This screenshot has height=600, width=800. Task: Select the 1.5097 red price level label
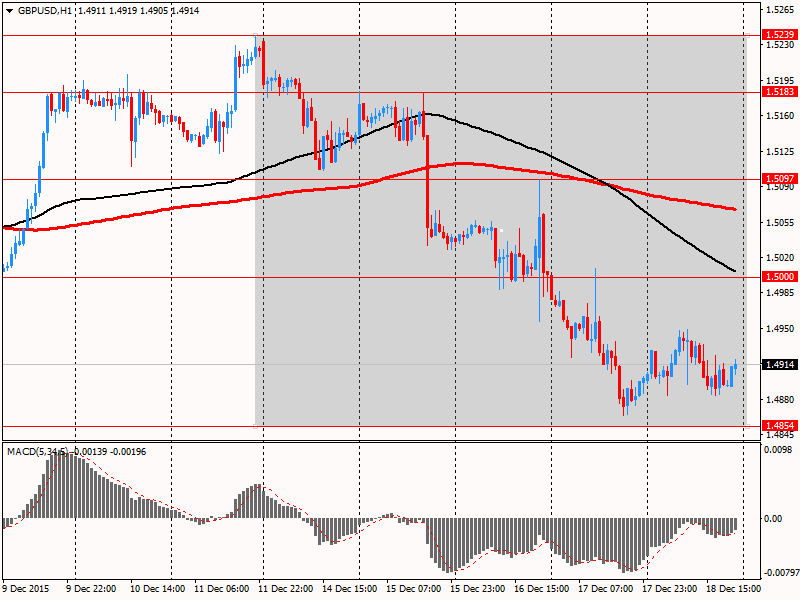click(x=780, y=179)
